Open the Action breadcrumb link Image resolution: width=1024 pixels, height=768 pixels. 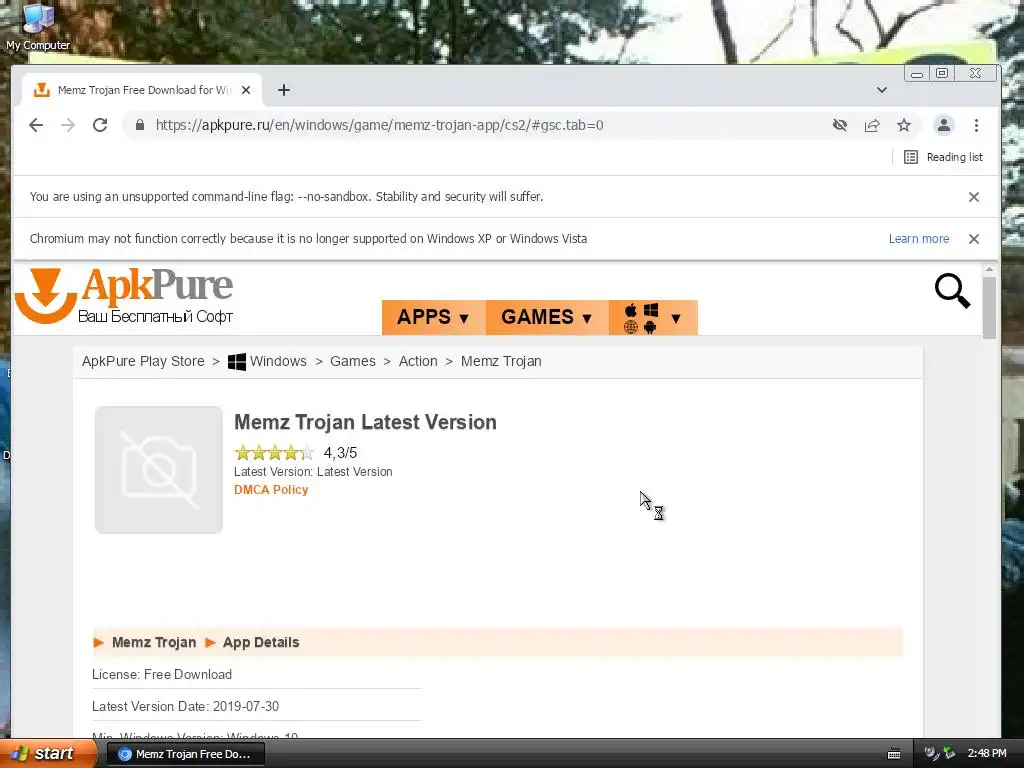tap(418, 361)
